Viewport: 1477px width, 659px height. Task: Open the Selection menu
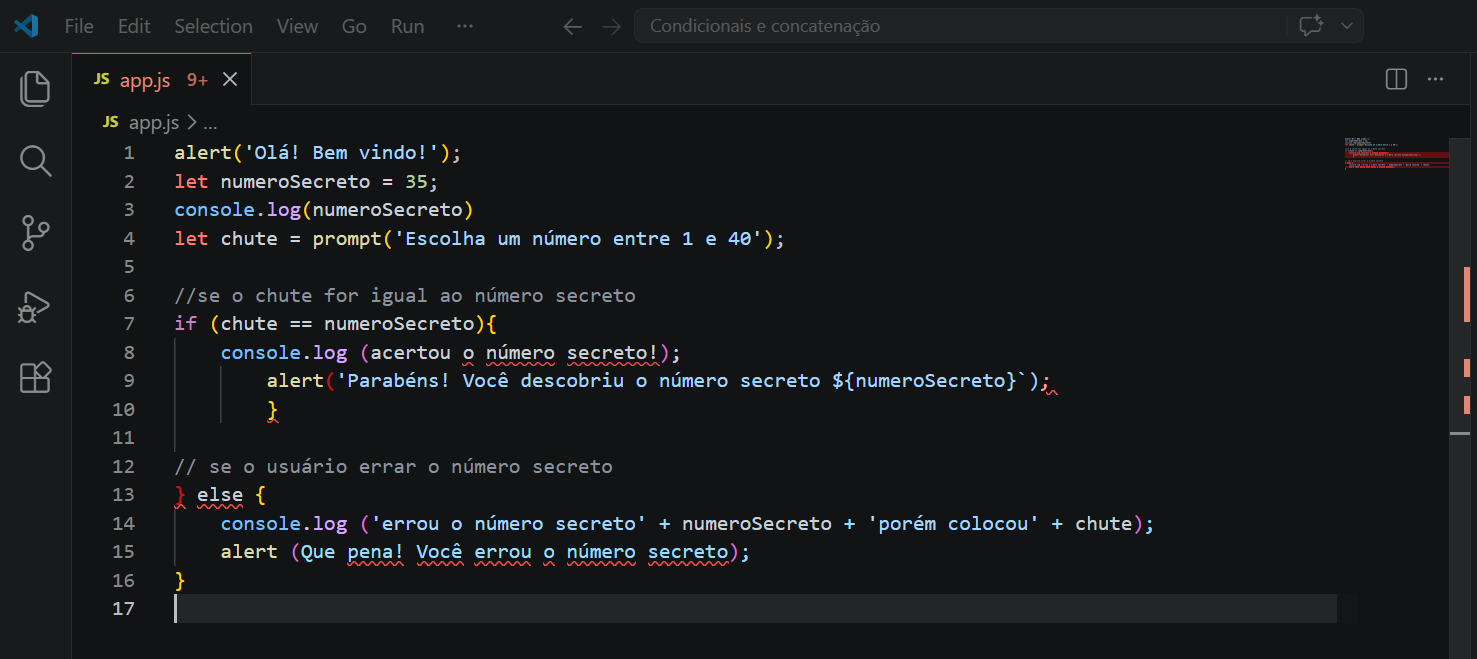click(213, 26)
